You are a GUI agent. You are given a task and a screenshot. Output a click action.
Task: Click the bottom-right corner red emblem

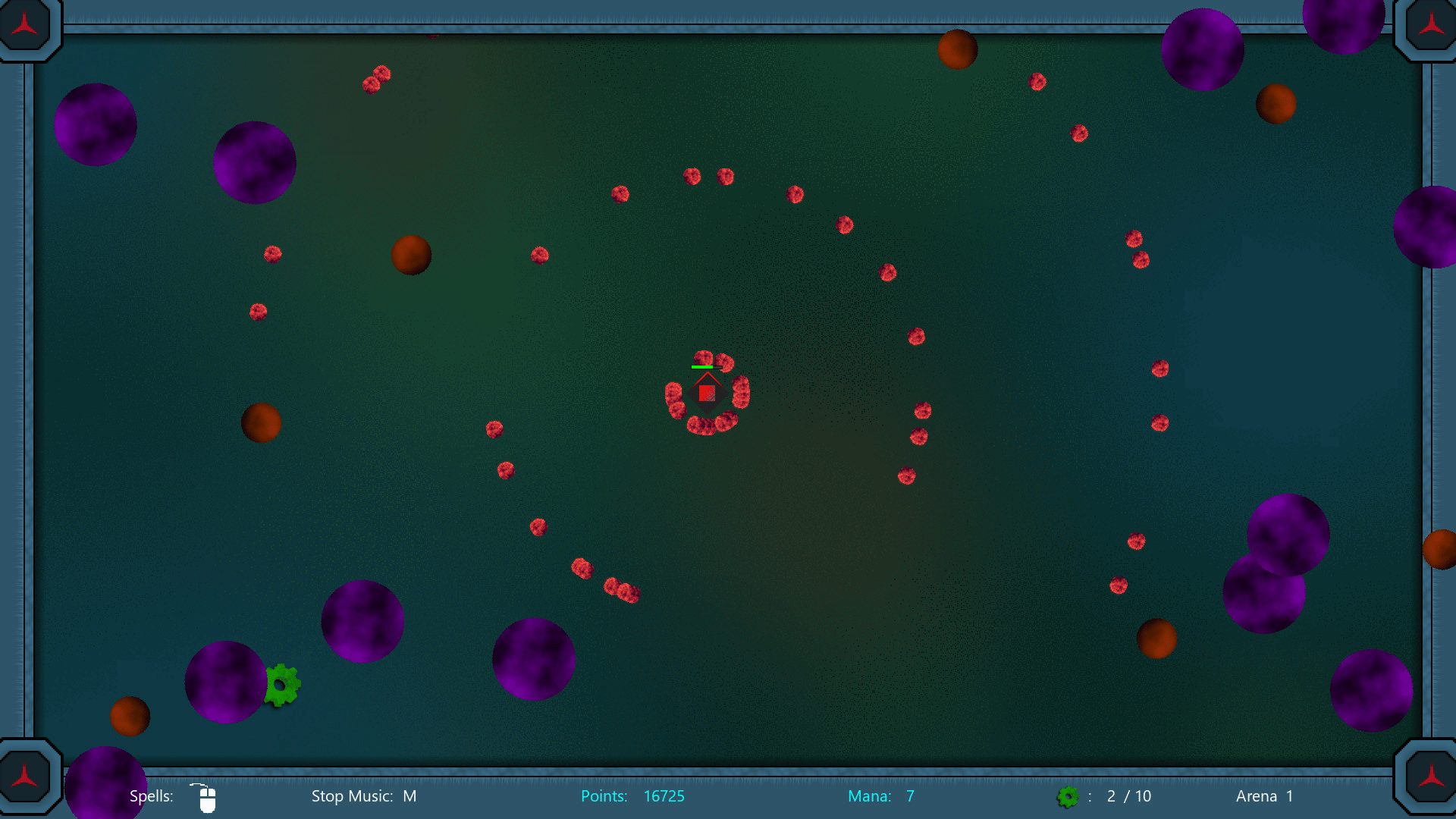pyautogui.click(x=1431, y=777)
